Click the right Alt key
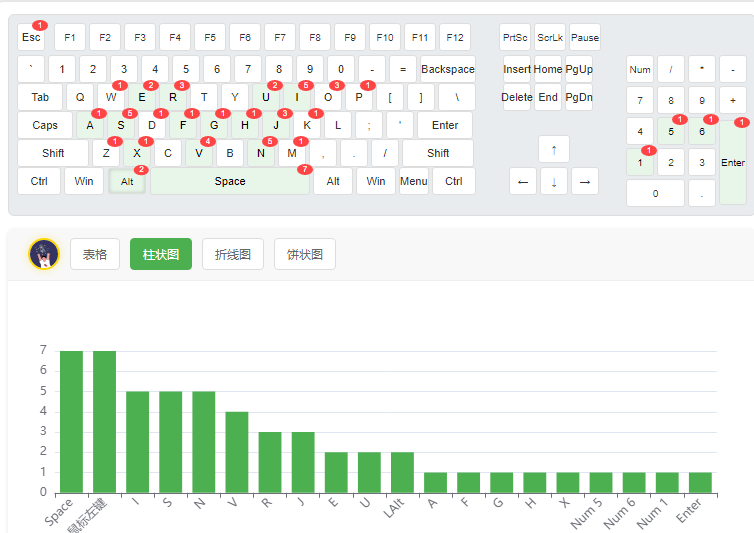754x533 pixels. [333, 181]
